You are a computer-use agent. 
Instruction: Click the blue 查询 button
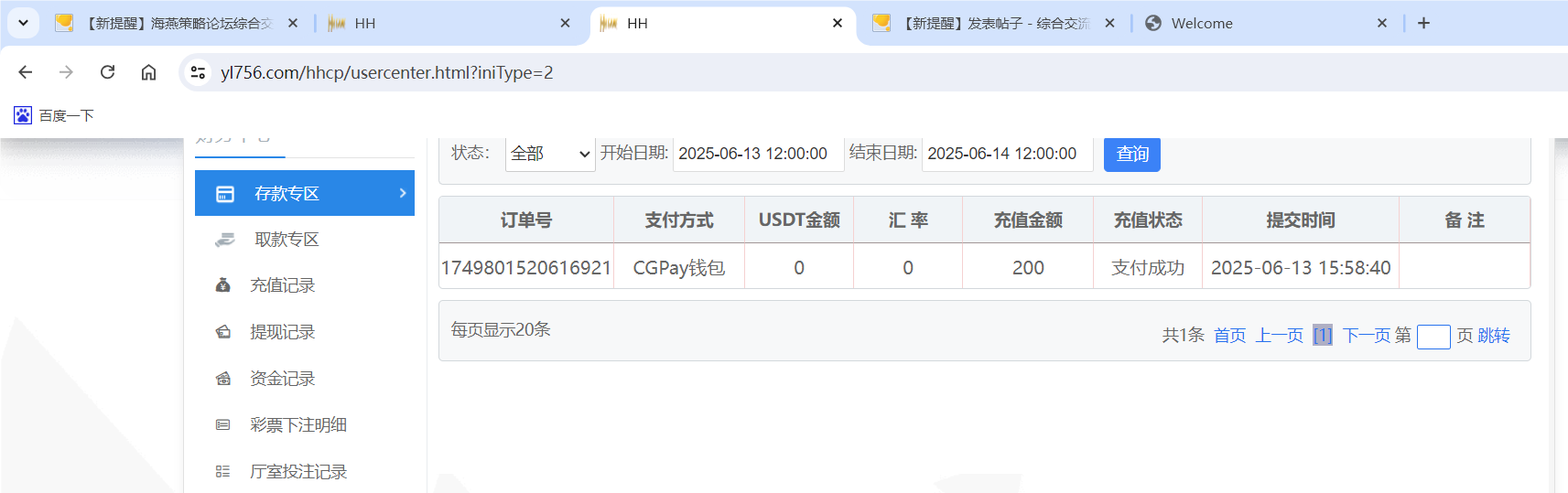1132,154
